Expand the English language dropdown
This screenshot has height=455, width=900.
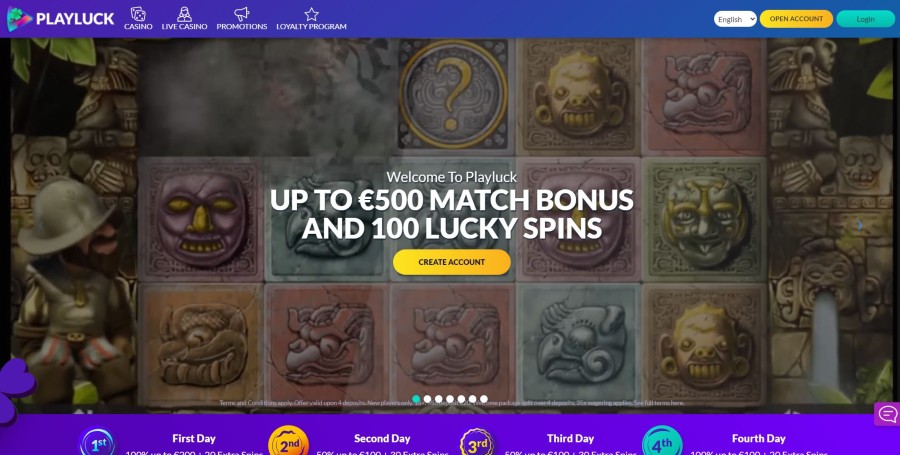pyautogui.click(x=735, y=19)
